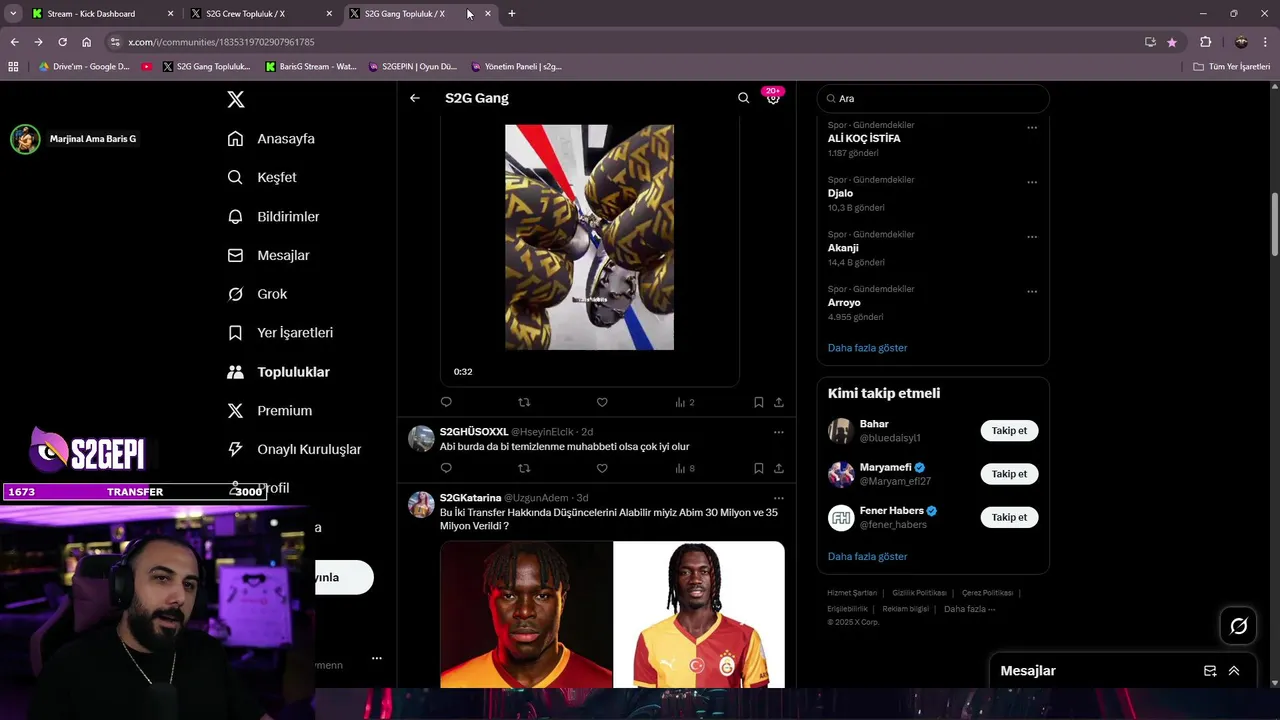Open Onaylı Kuruluşlar in the sidebar

pos(295,450)
